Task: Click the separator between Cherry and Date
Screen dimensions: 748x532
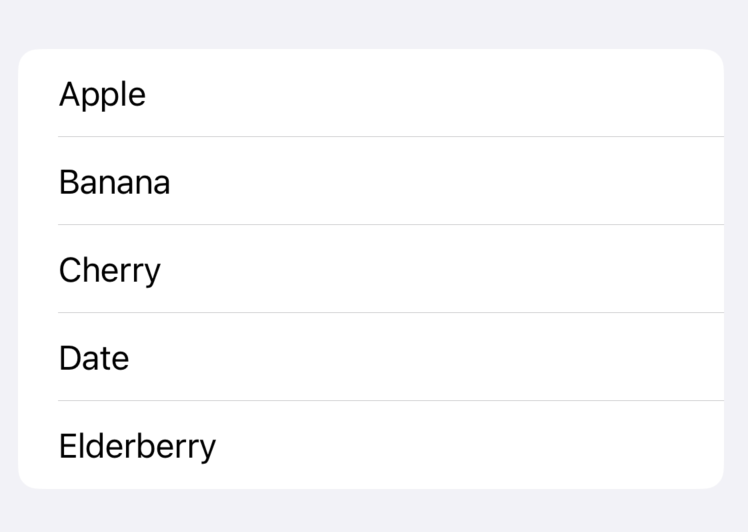Action: coord(390,312)
